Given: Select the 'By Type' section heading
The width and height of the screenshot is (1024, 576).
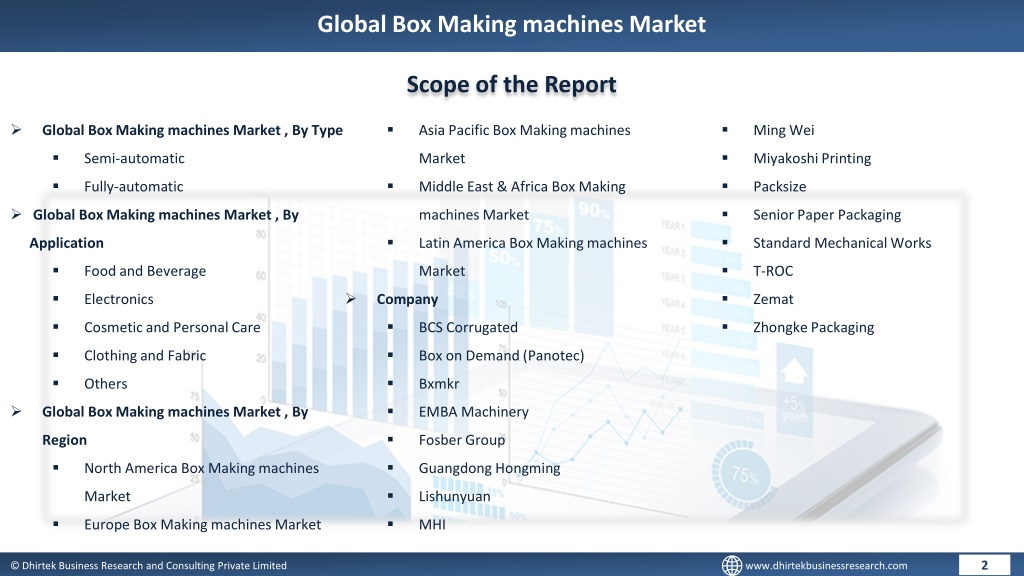Looking at the screenshot, I should (x=192, y=130).
